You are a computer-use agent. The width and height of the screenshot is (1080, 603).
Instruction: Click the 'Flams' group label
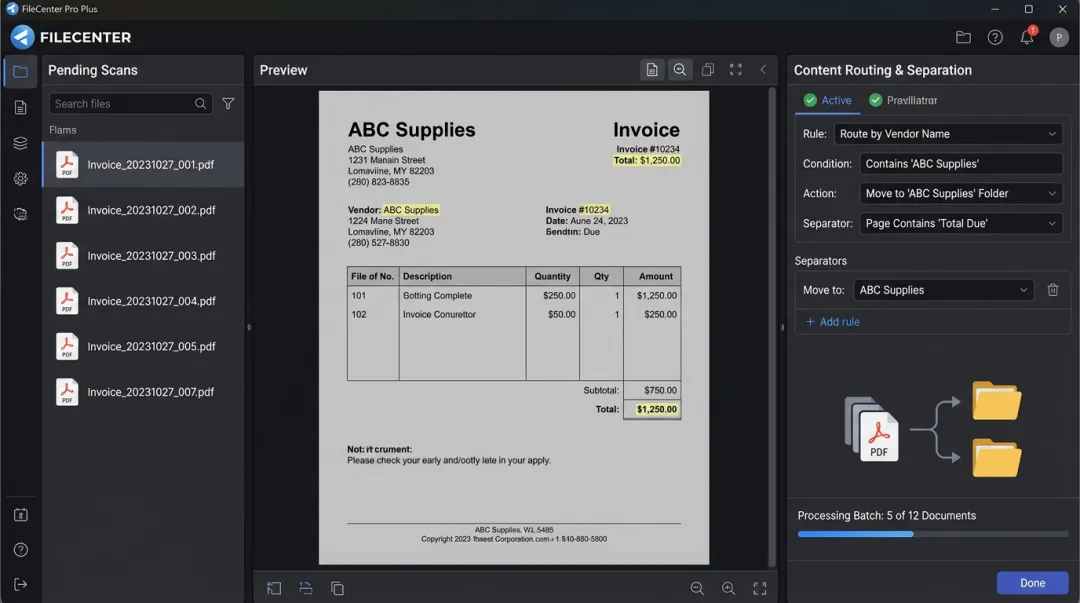click(x=63, y=130)
